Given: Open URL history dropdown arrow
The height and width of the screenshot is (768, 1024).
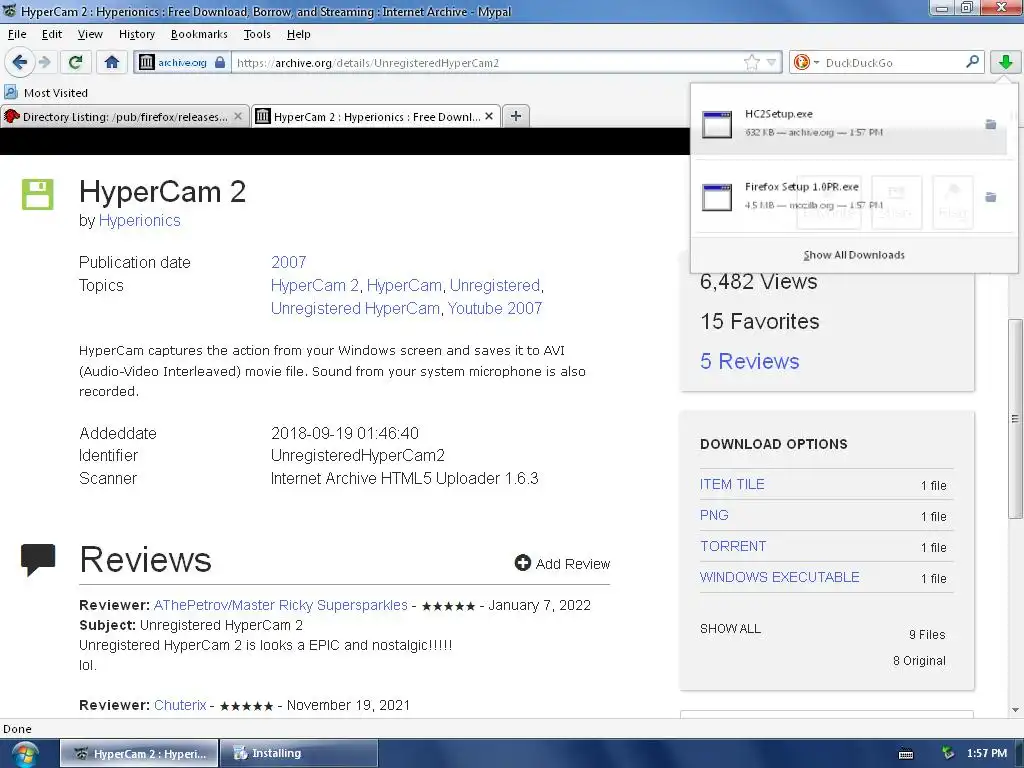Looking at the screenshot, I should tap(771, 63).
